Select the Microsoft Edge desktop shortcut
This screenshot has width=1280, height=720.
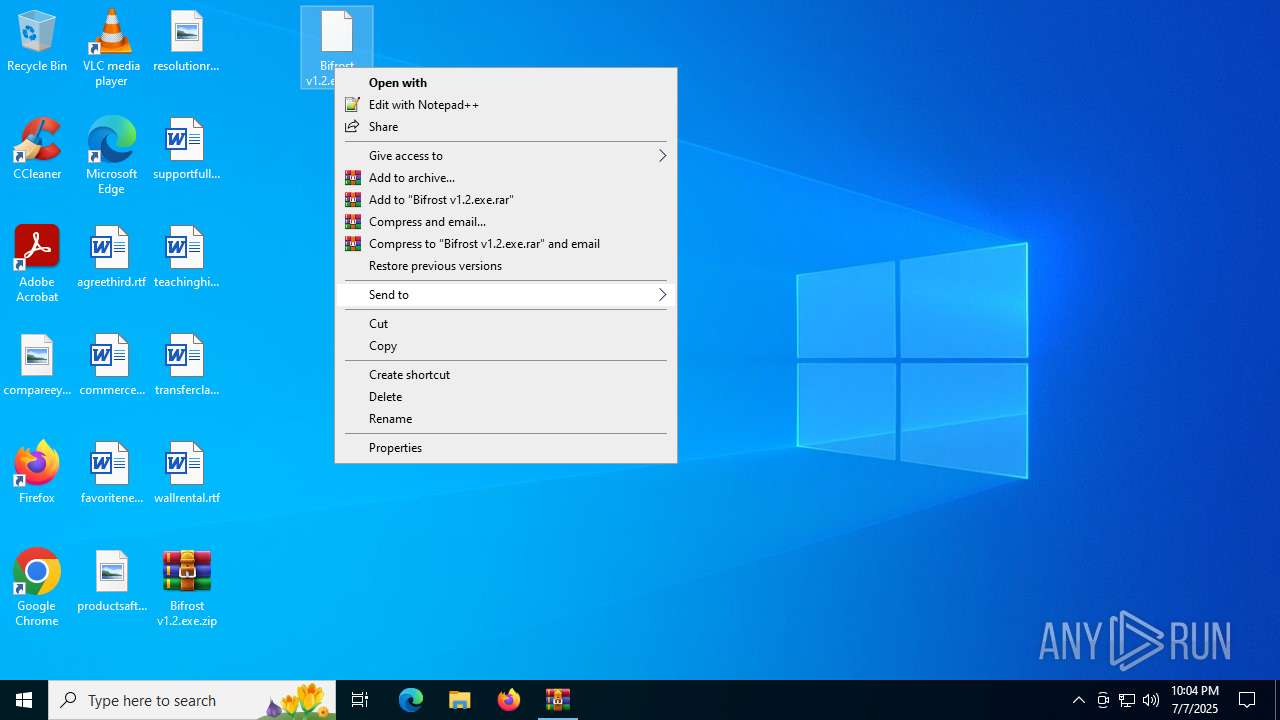pos(111,155)
